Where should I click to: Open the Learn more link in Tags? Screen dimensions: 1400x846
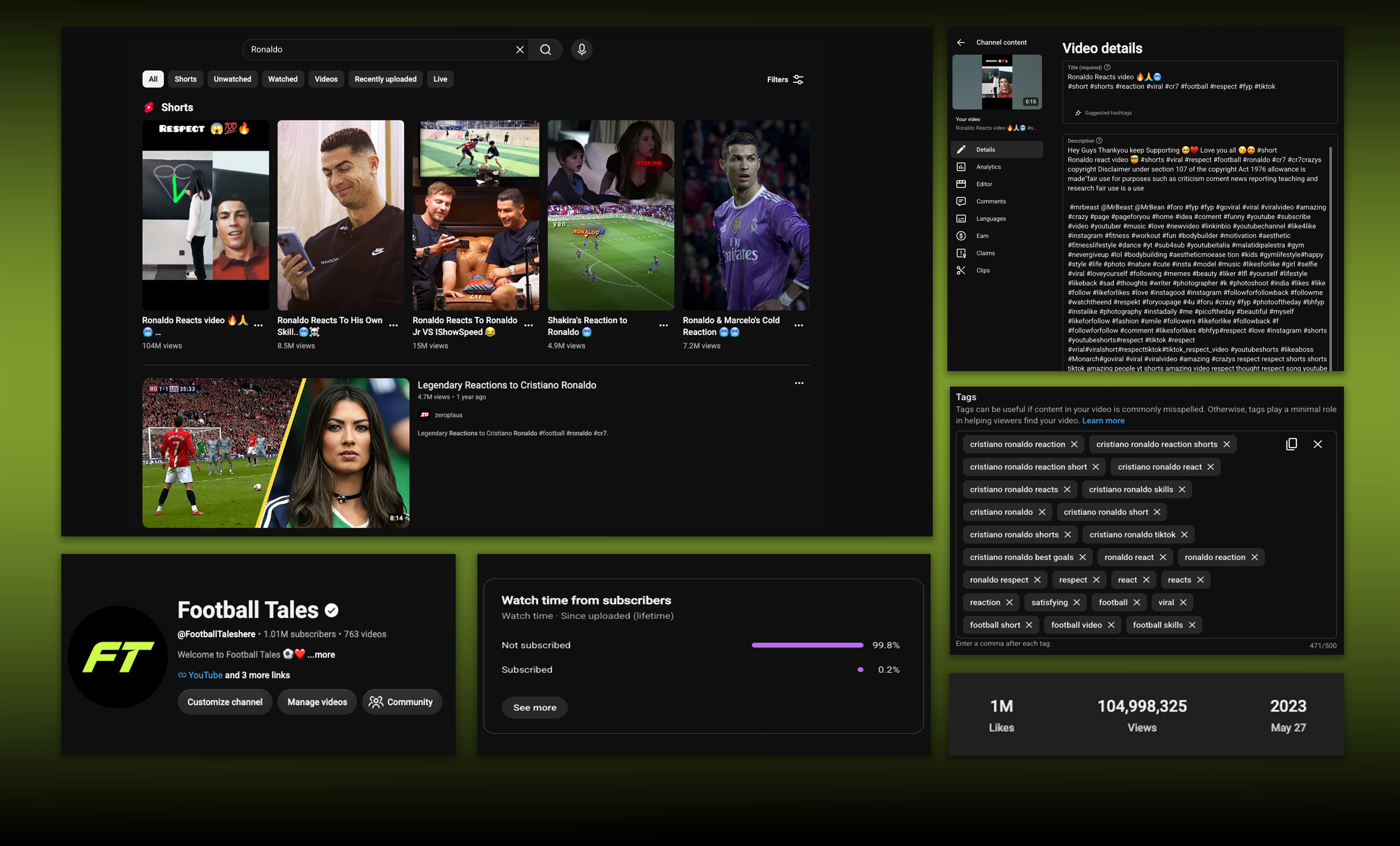(x=1103, y=421)
